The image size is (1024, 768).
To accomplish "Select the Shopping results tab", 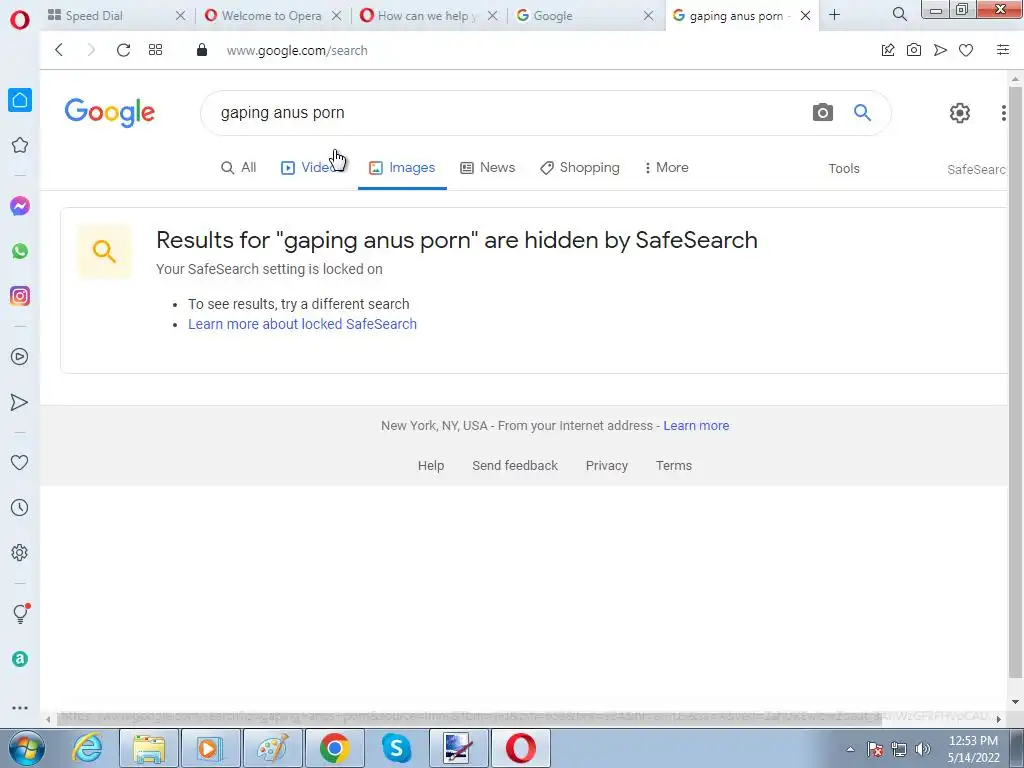I will [579, 168].
